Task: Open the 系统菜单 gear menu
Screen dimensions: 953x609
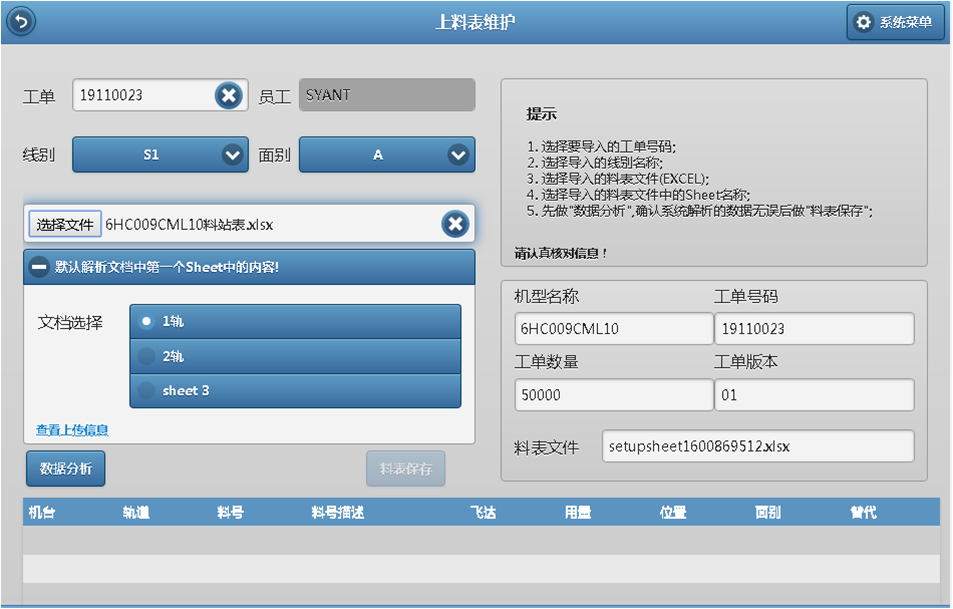Action: click(x=895, y=23)
